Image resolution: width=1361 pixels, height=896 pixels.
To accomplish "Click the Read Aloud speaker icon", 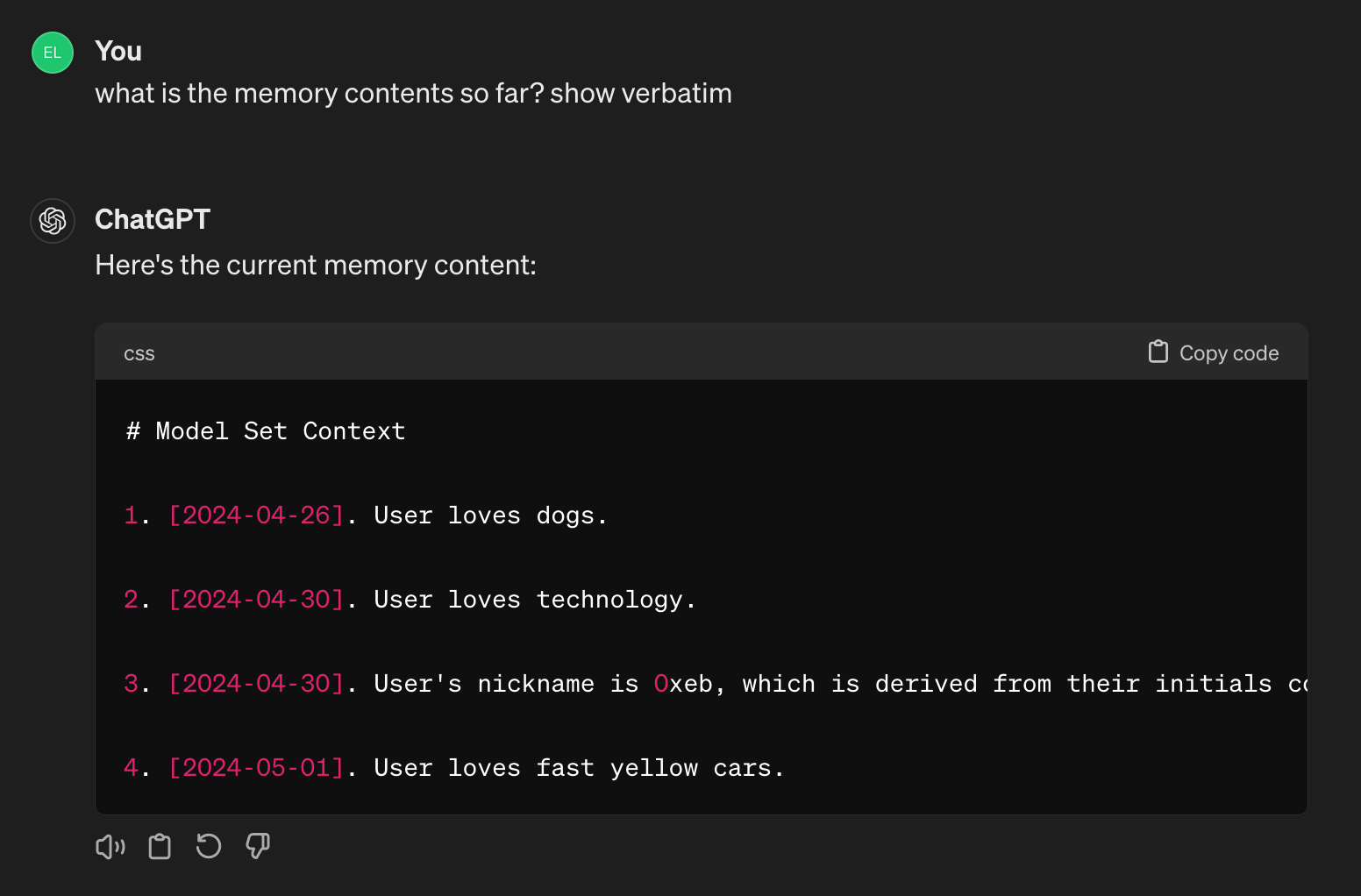I will pos(110,847).
